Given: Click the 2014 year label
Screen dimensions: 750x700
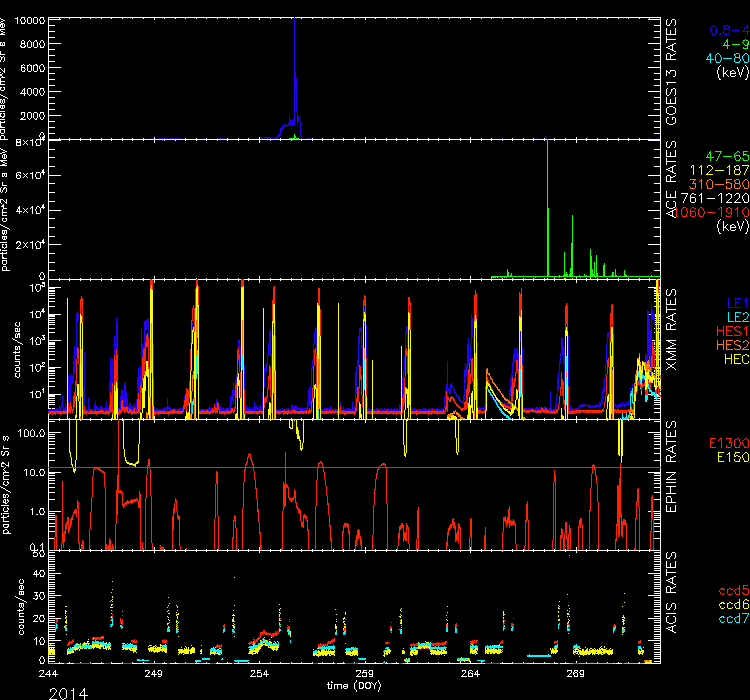Looking at the screenshot, I should pyautogui.click(x=67, y=692).
